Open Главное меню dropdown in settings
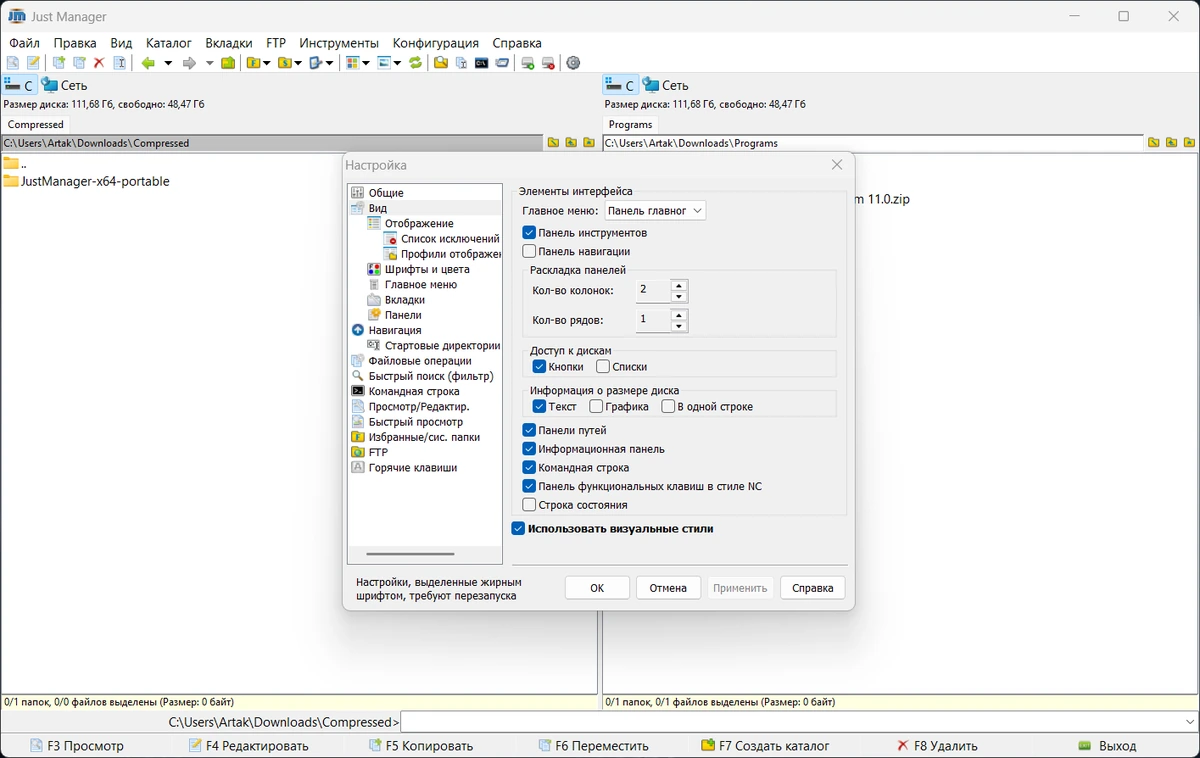Viewport: 1200px width, 758px height. pos(655,211)
